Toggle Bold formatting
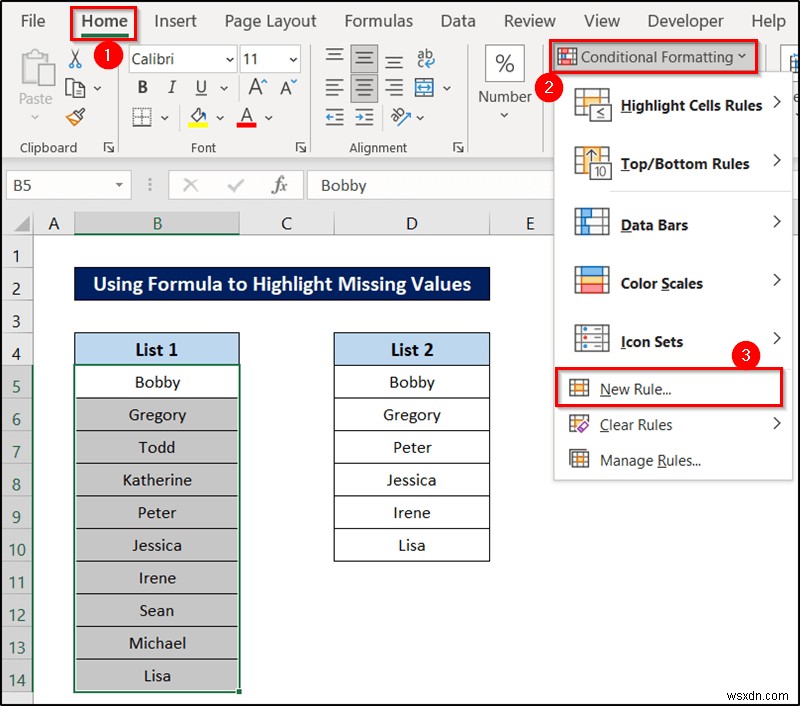800x706 pixels. coord(142,87)
